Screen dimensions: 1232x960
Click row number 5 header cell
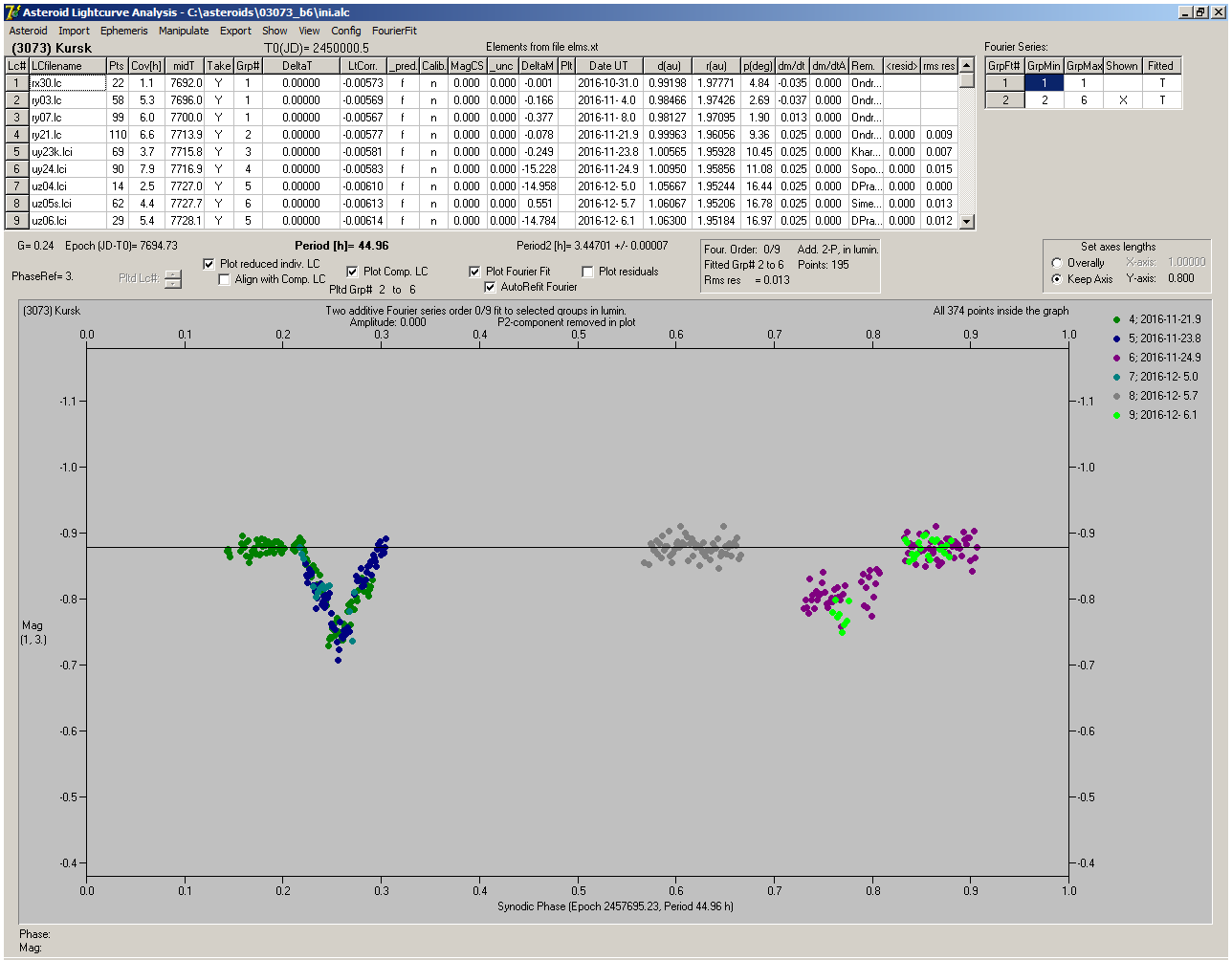pos(16,152)
